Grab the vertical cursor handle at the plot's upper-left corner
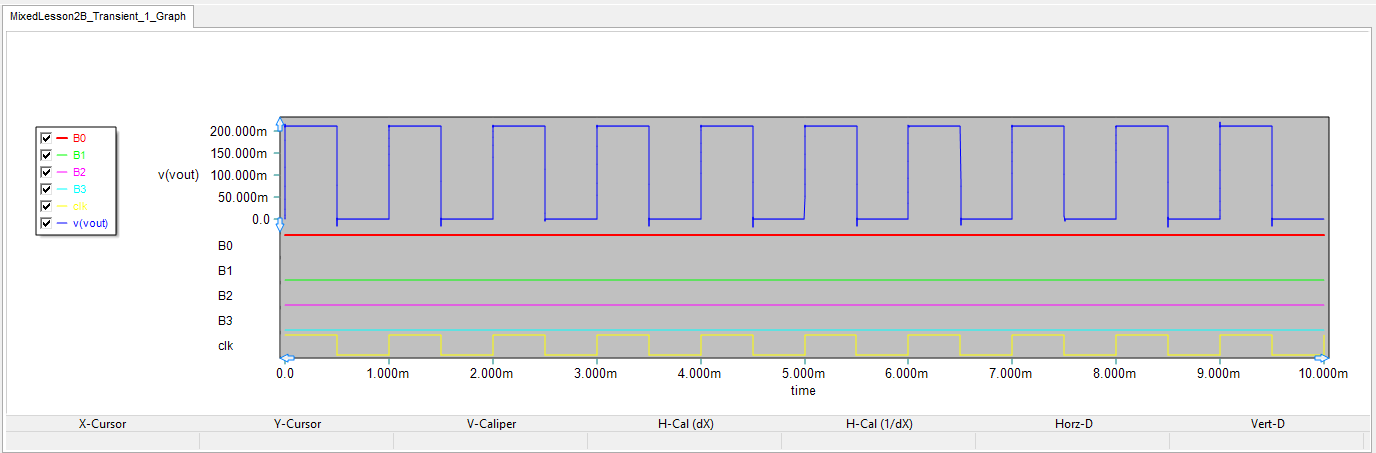The width and height of the screenshot is (1376, 453). [281, 123]
